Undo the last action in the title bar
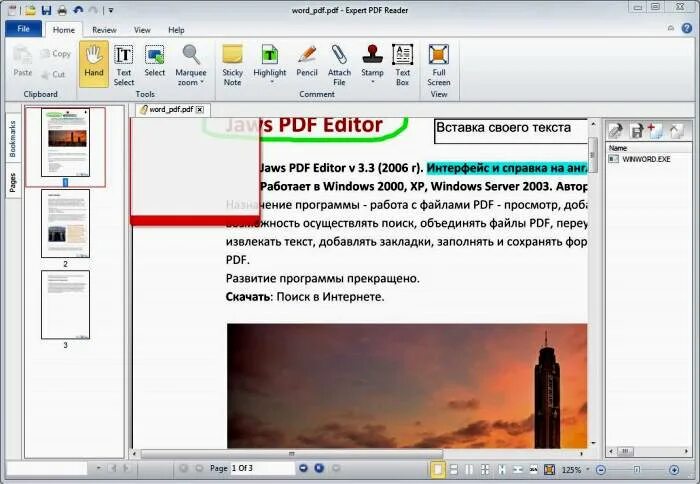 coord(78,9)
